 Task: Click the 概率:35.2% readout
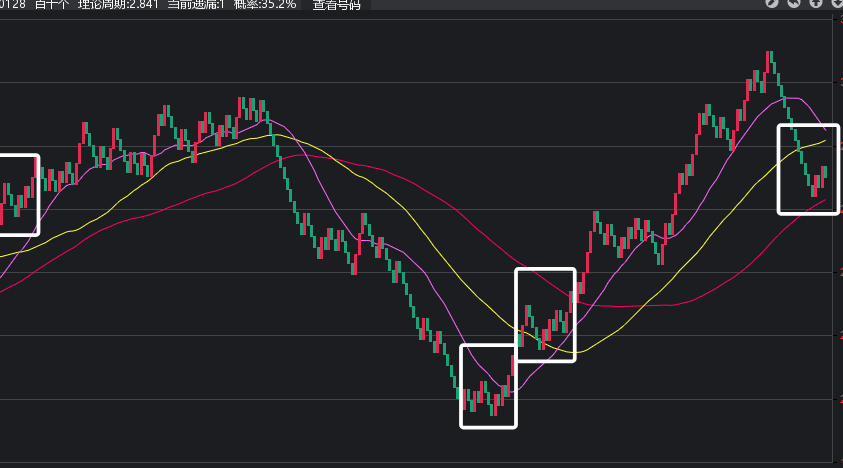265,4
